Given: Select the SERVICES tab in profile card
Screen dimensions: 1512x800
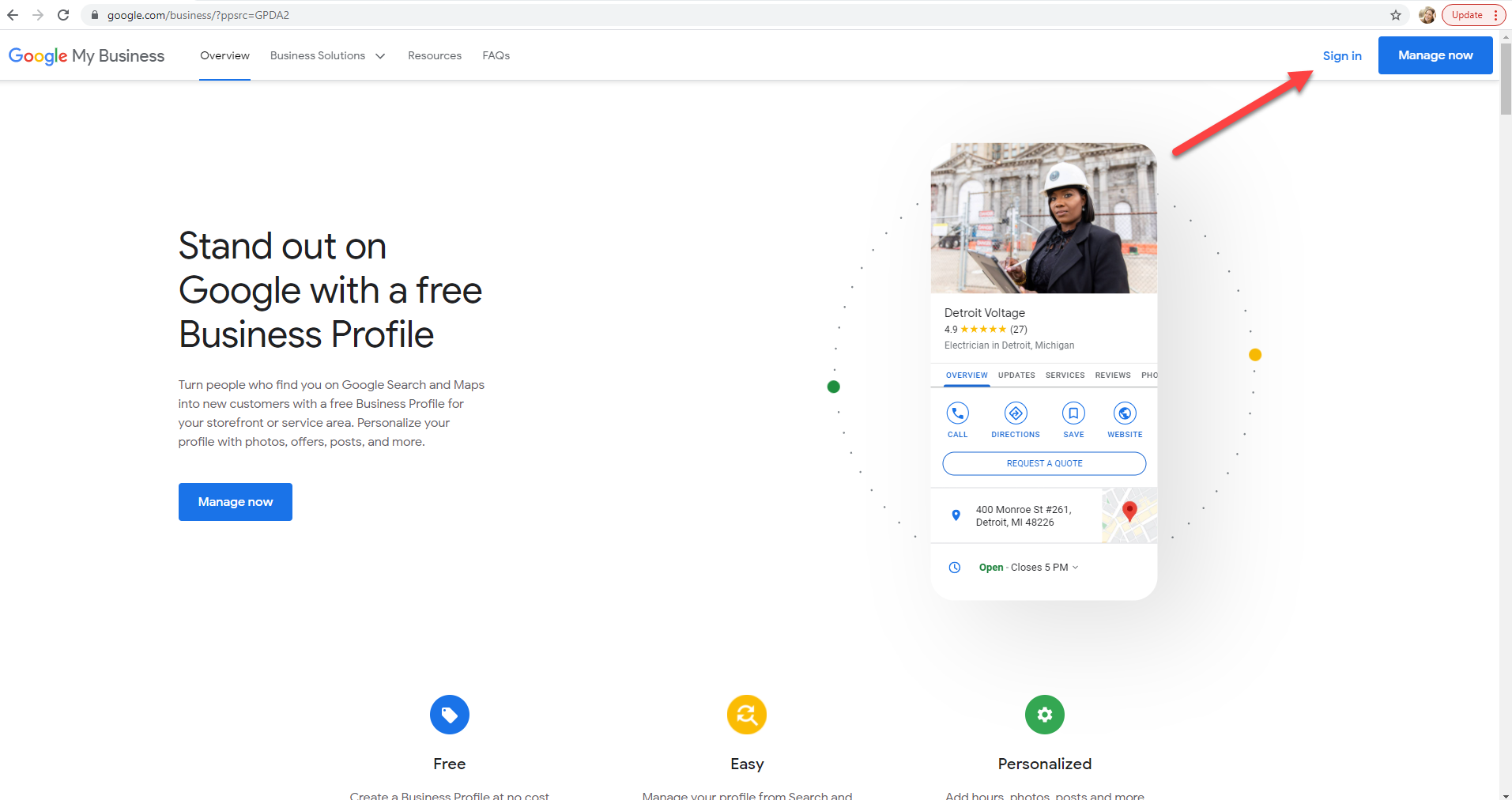Looking at the screenshot, I should pos(1065,375).
